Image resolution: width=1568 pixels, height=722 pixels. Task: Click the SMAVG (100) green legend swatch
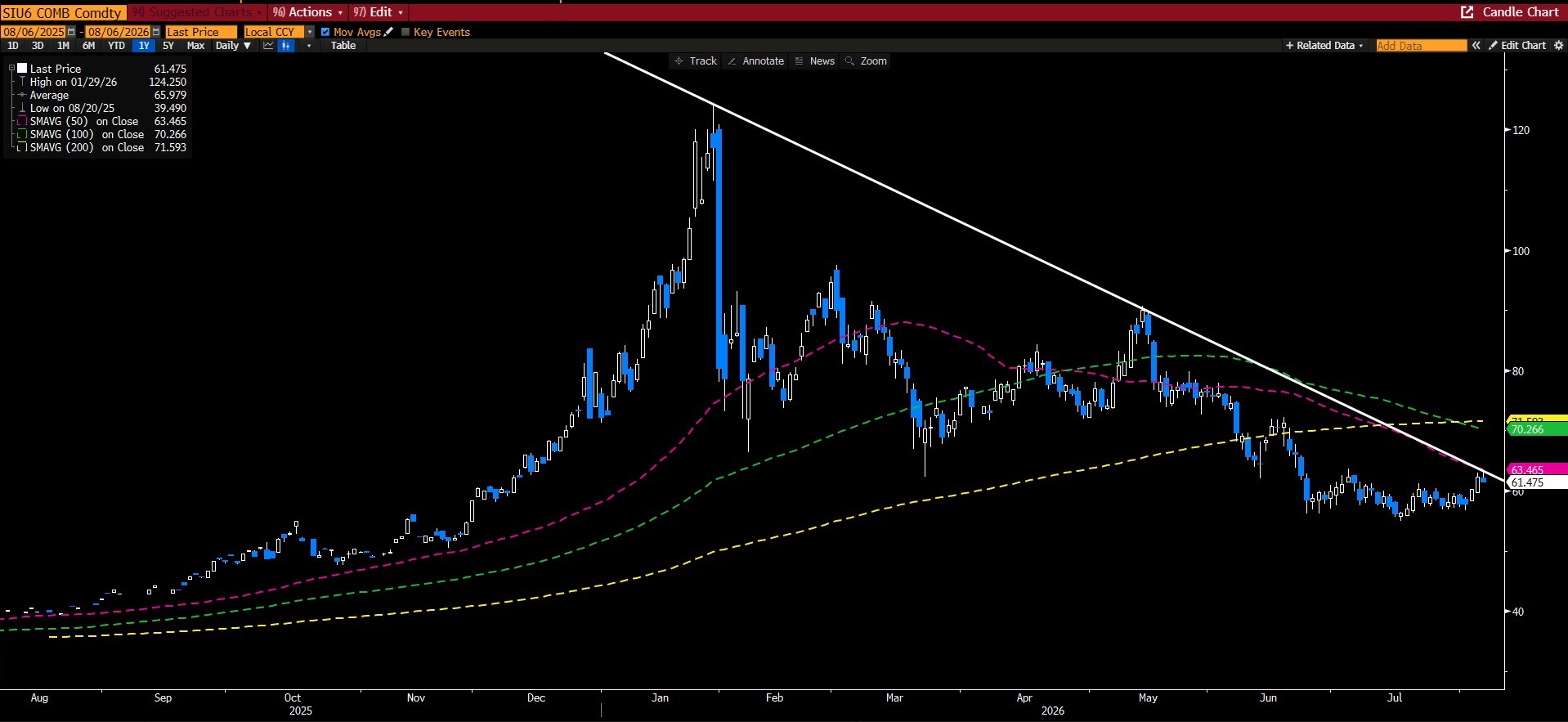(x=22, y=134)
